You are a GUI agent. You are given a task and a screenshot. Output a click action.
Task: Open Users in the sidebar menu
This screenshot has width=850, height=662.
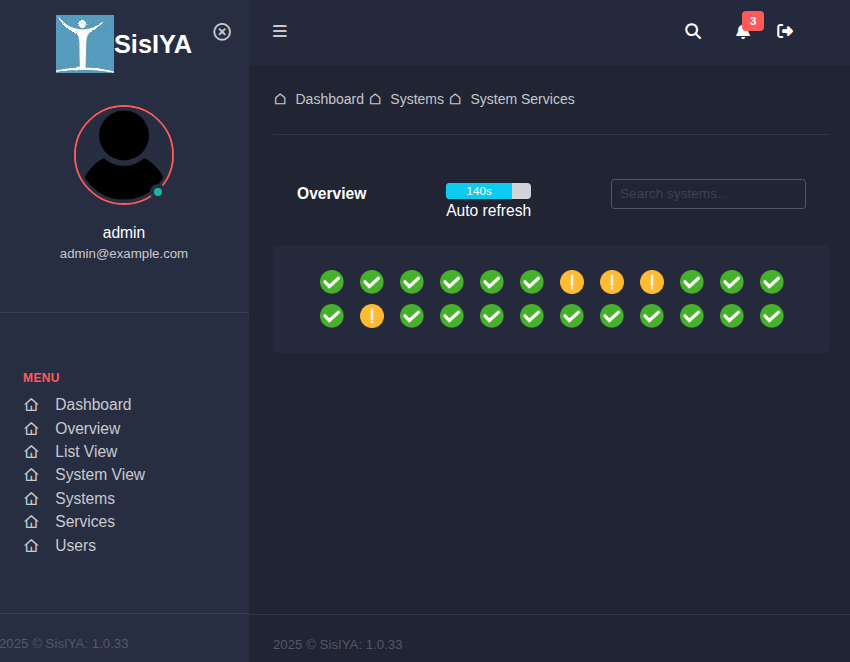click(x=76, y=545)
